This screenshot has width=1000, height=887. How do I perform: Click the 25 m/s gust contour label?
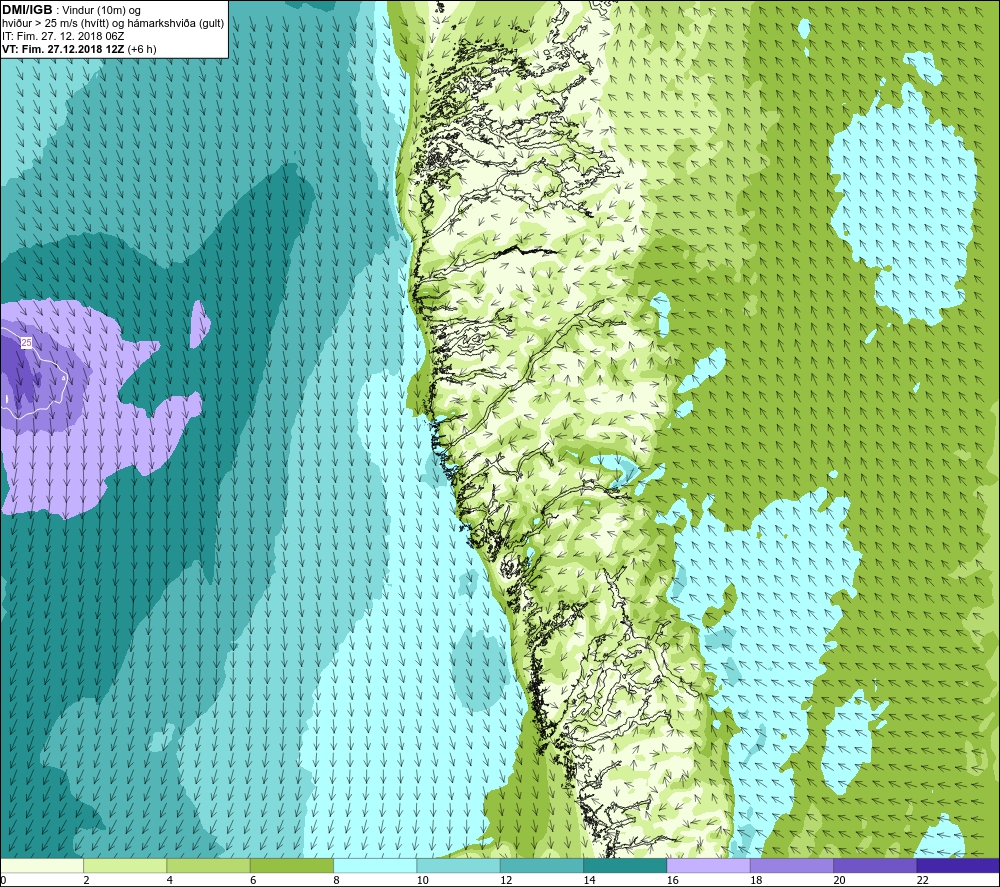[x=26, y=343]
